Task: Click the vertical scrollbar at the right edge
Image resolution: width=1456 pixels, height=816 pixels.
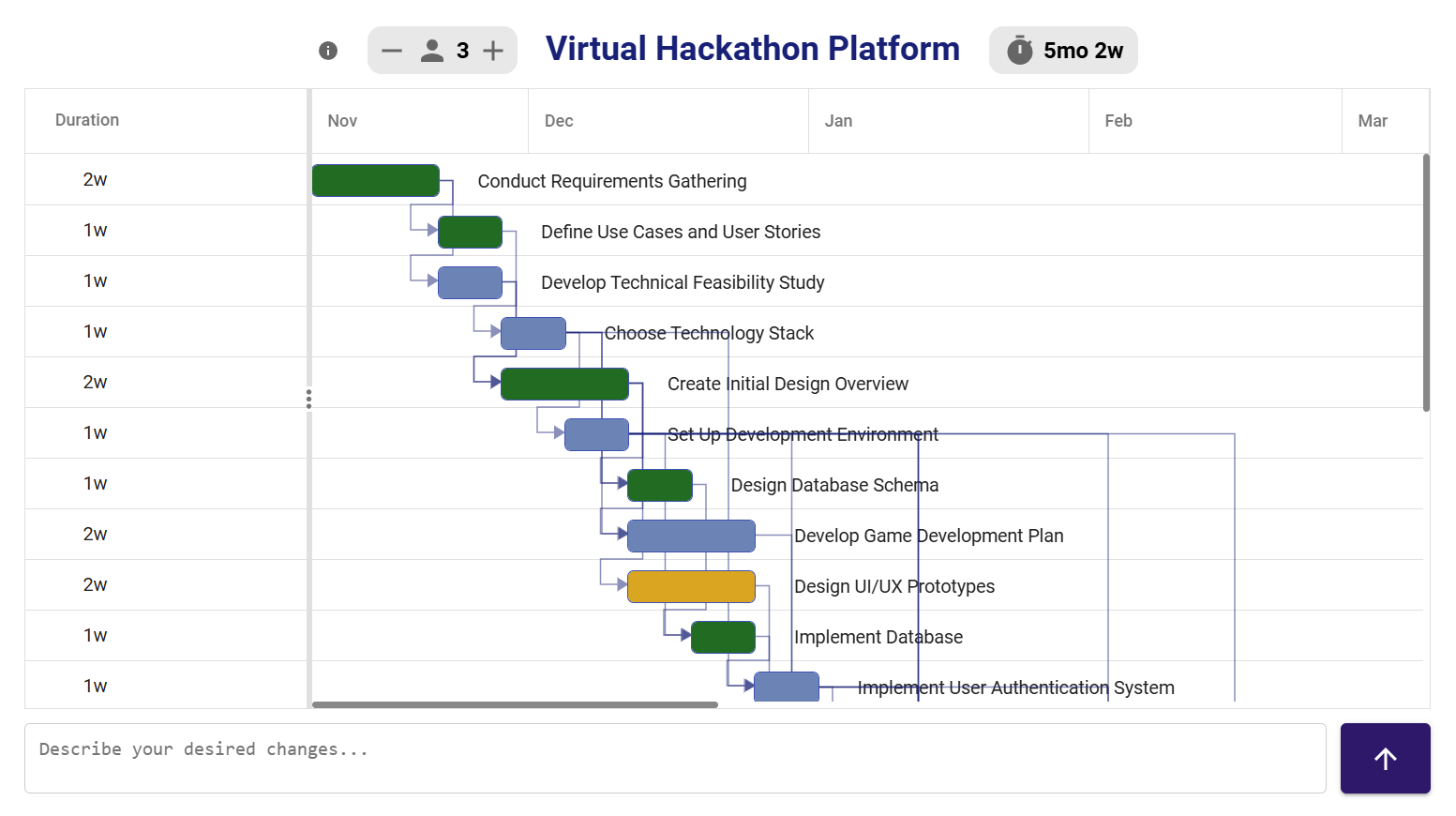Action: (x=1426, y=281)
